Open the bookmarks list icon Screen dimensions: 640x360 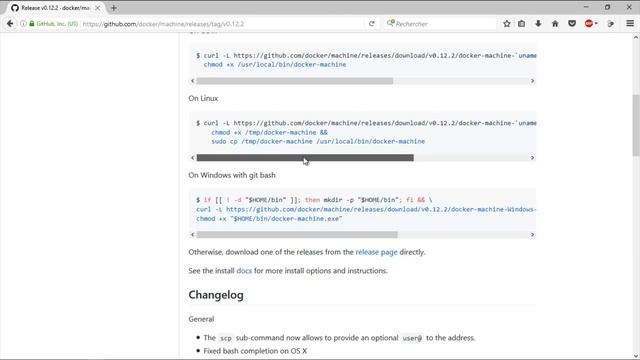522,24
